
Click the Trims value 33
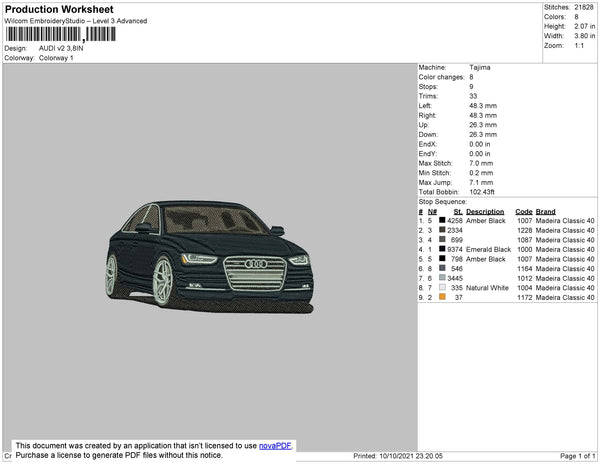[473, 96]
